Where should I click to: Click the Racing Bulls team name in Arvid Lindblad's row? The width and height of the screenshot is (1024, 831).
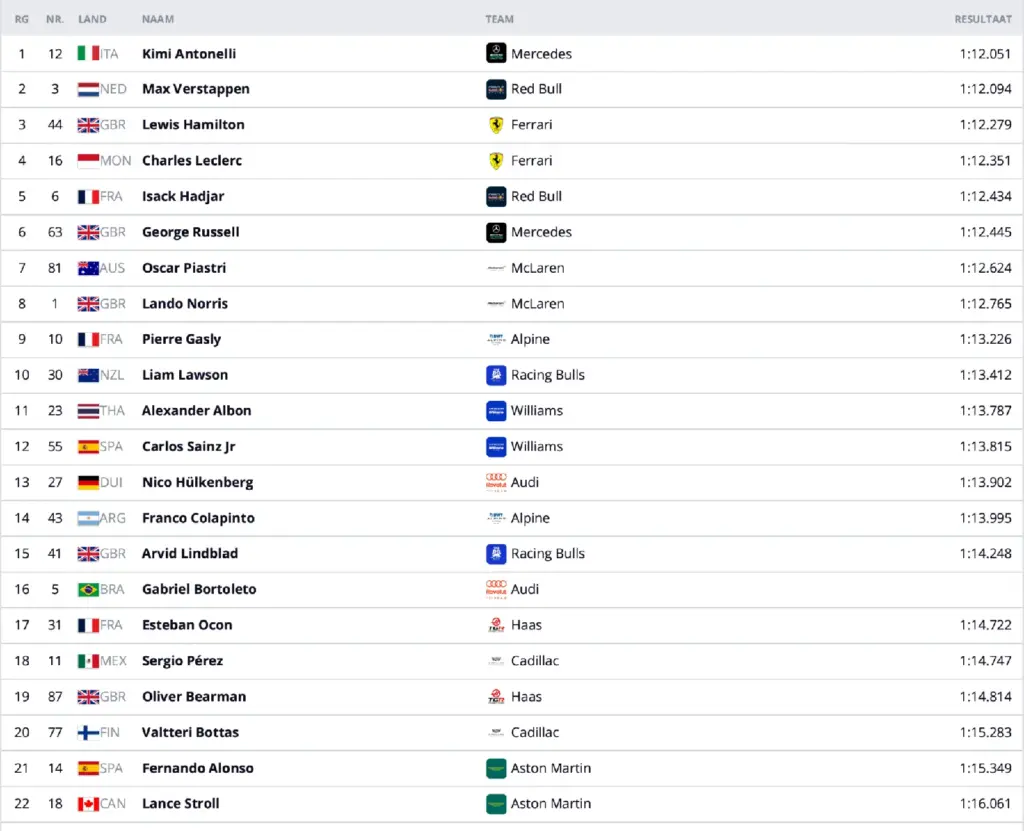[x=548, y=553]
